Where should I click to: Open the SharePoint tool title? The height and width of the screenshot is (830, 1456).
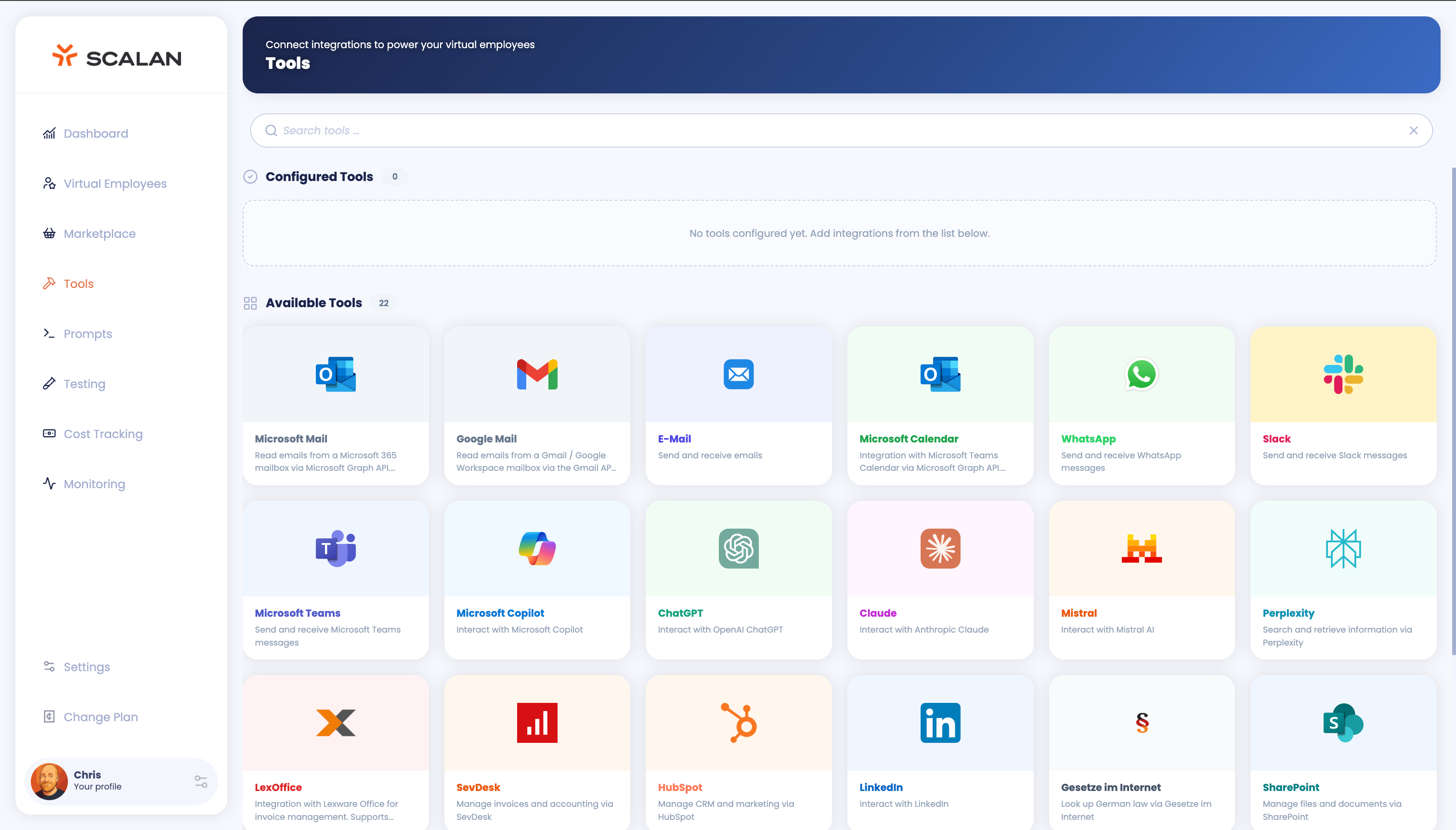(x=1291, y=787)
